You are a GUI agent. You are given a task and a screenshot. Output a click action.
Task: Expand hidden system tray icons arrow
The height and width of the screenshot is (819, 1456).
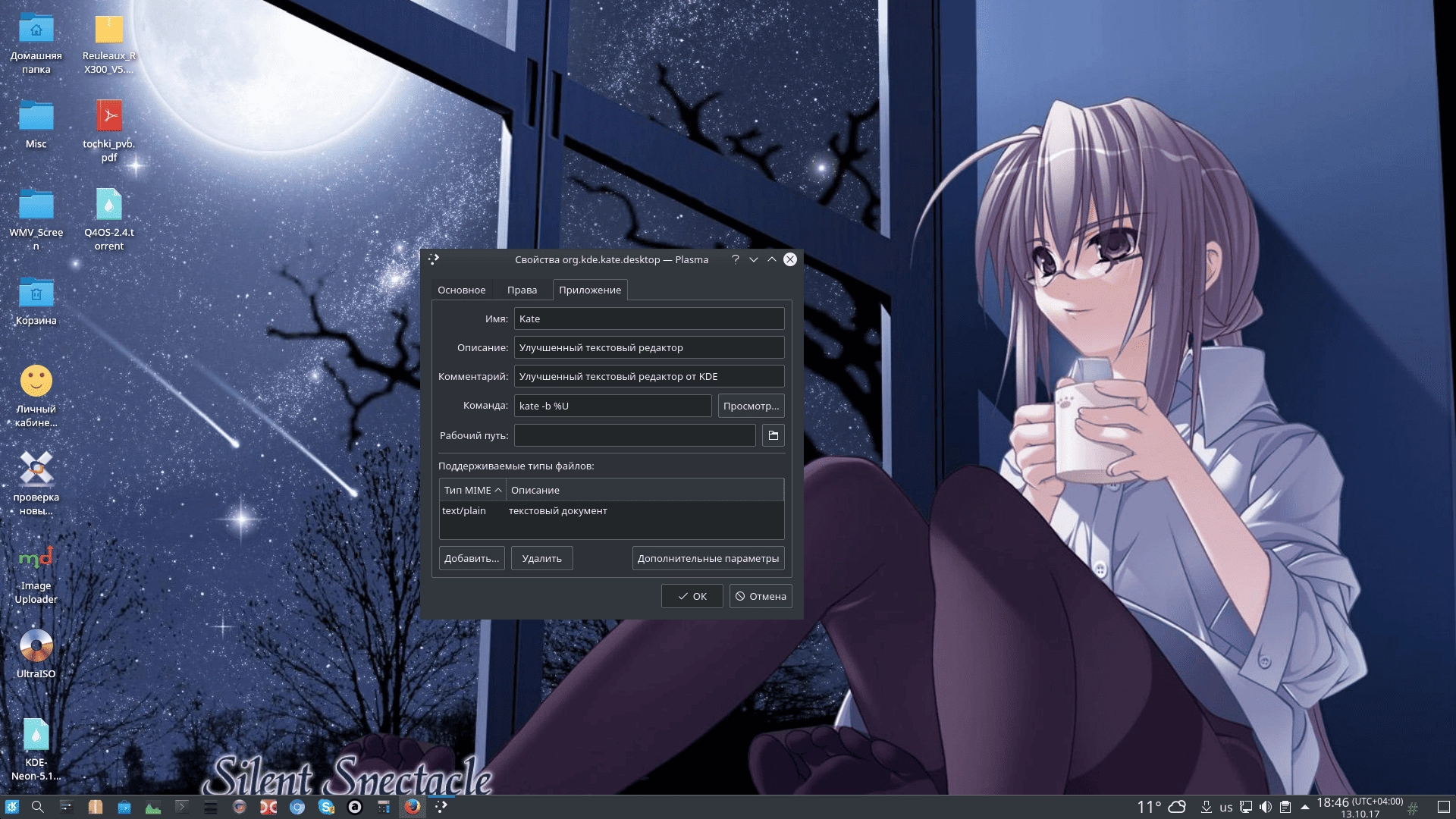(x=1305, y=807)
